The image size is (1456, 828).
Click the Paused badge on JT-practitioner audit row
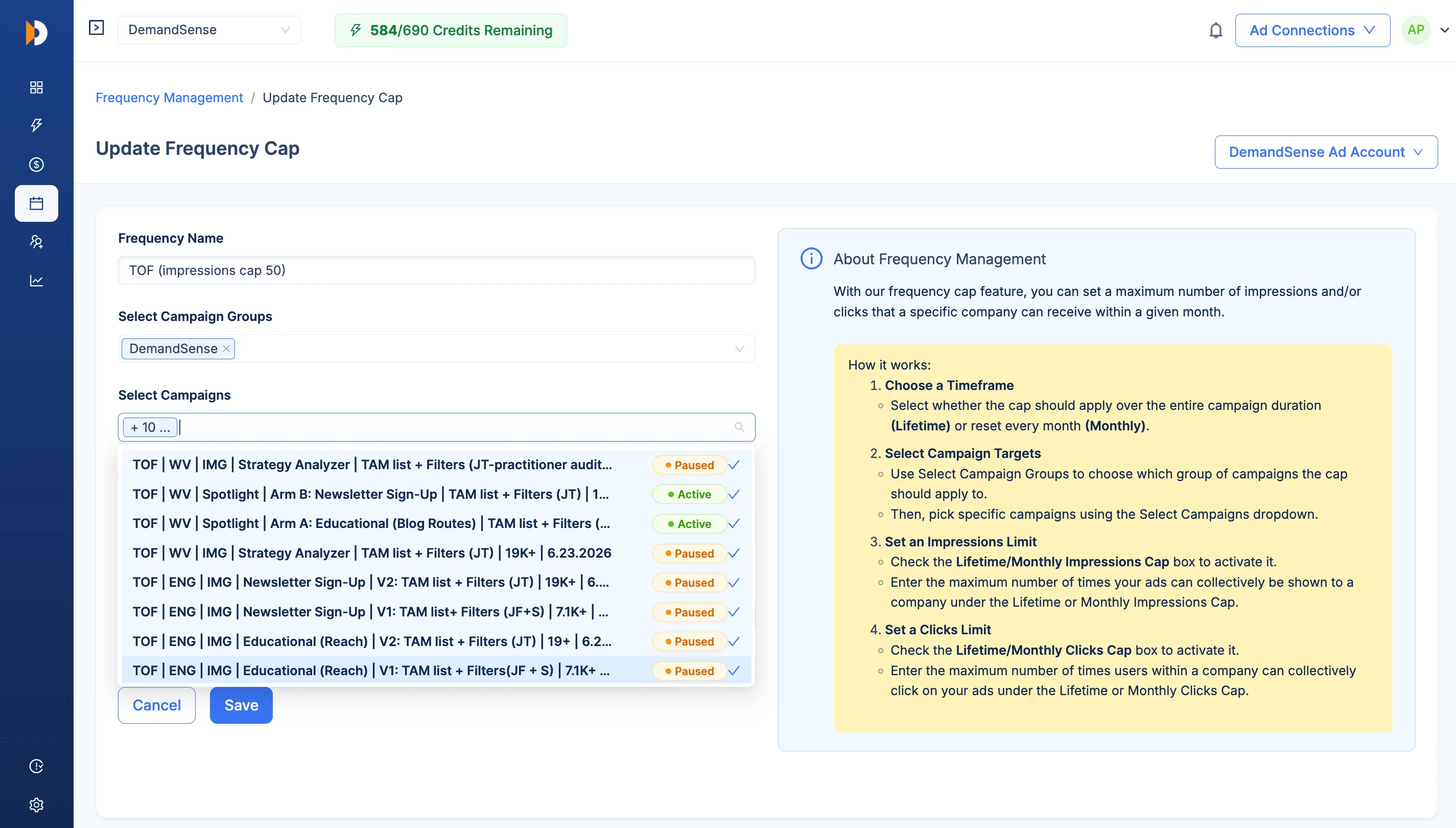[689, 465]
